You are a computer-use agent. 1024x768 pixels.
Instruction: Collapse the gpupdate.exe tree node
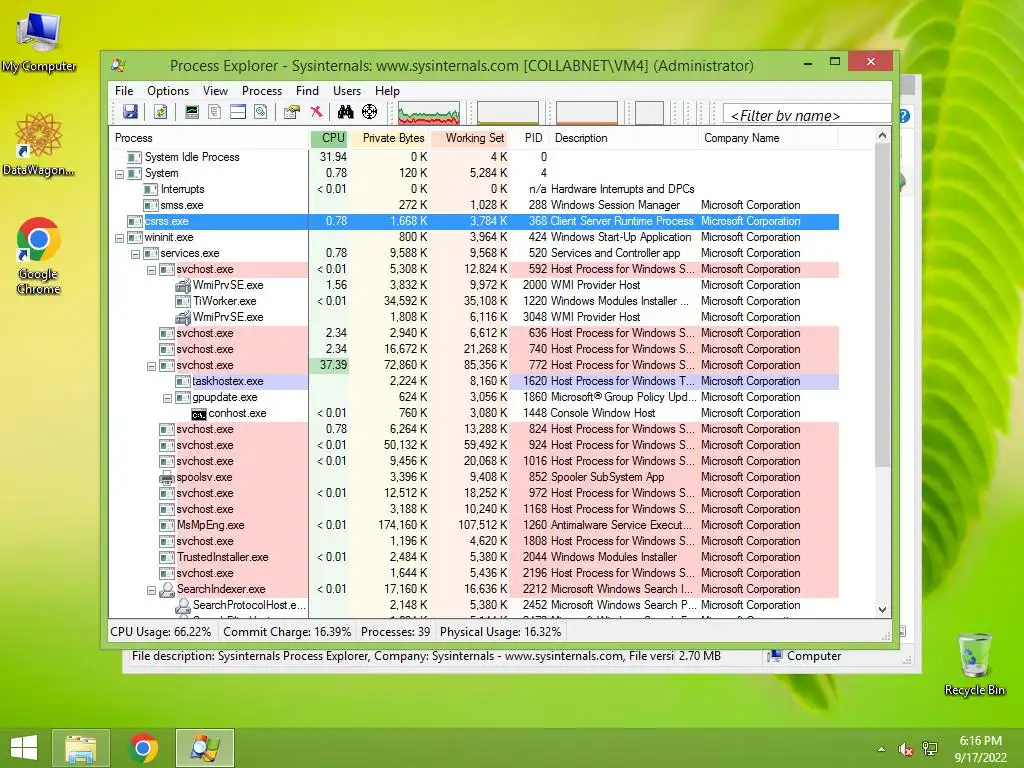(x=167, y=398)
